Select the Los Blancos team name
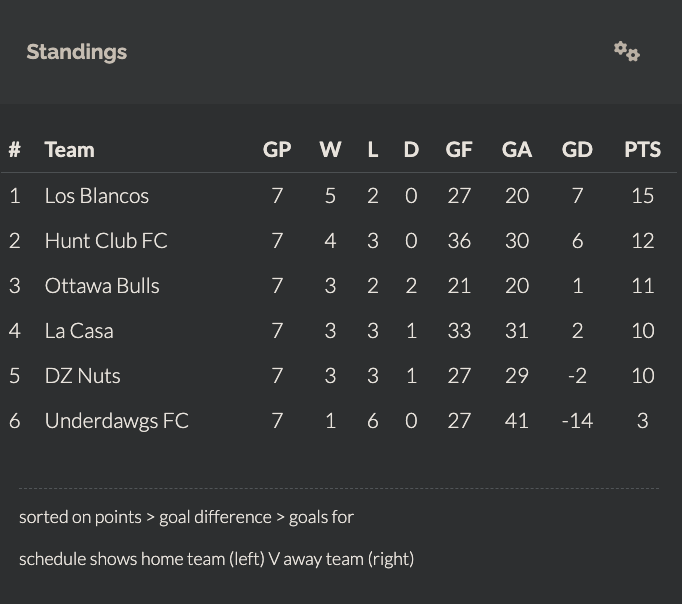The image size is (682, 604). (x=97, y=196)
